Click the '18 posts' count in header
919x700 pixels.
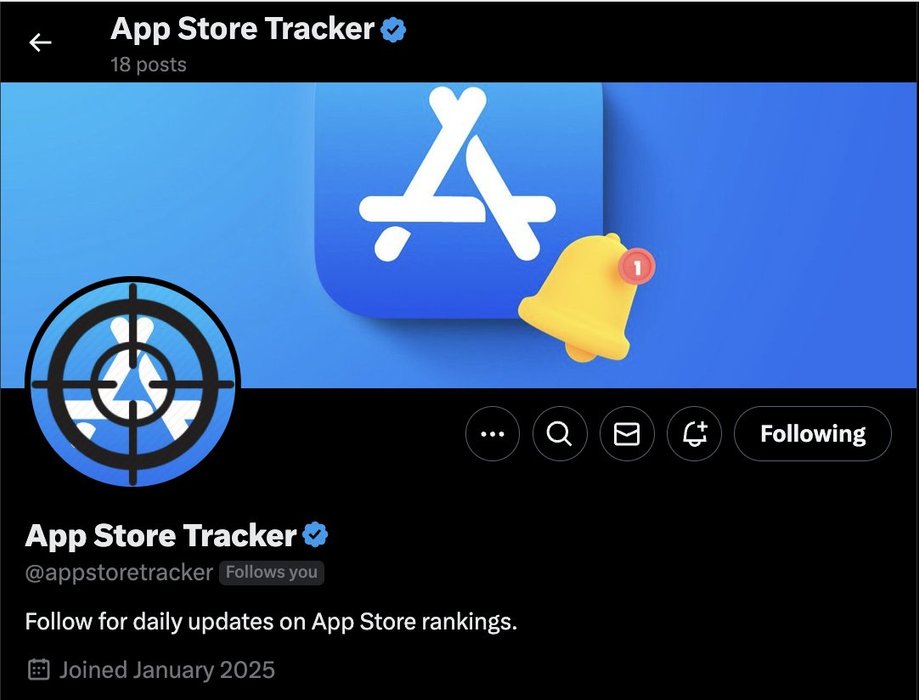click(x=148, y=64)
